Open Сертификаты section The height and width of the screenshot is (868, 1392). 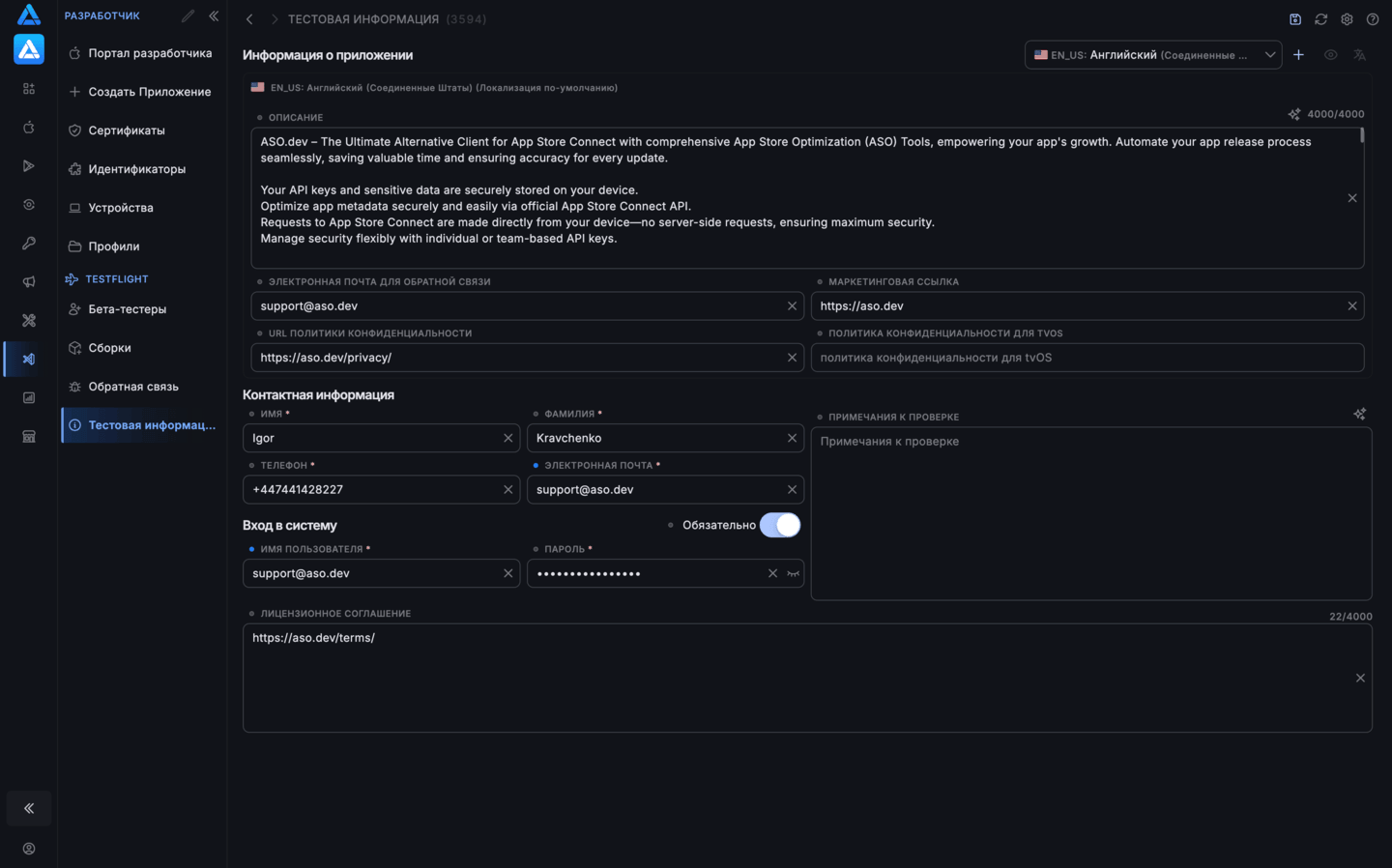tap(141, 130)
